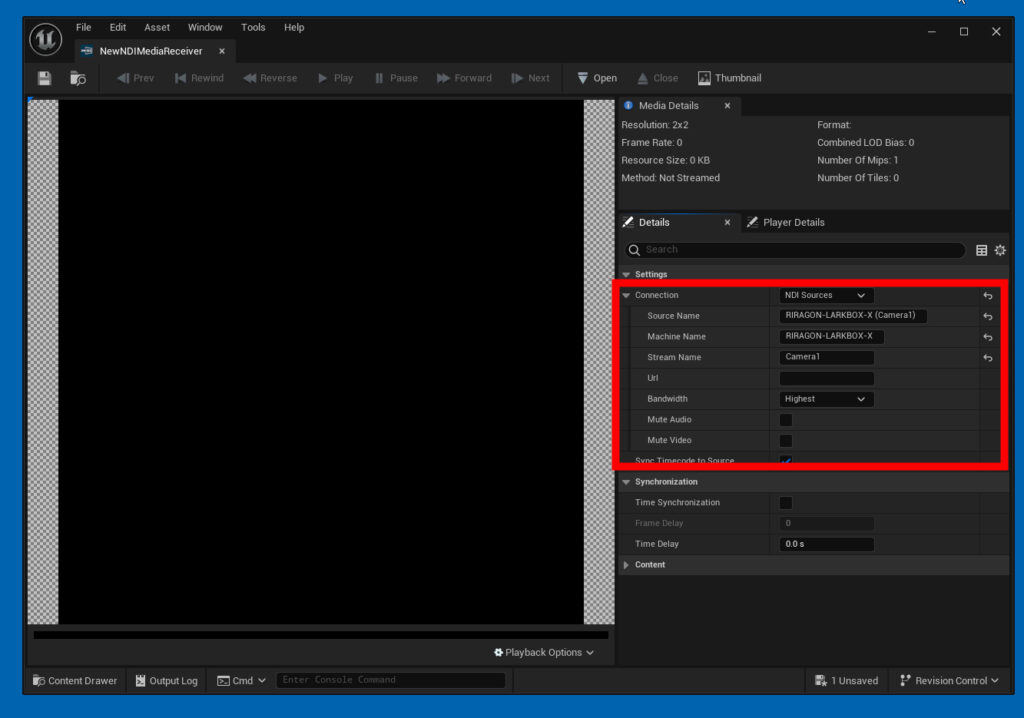
Task: Click the Save asset icon
Action: (44, 77)
